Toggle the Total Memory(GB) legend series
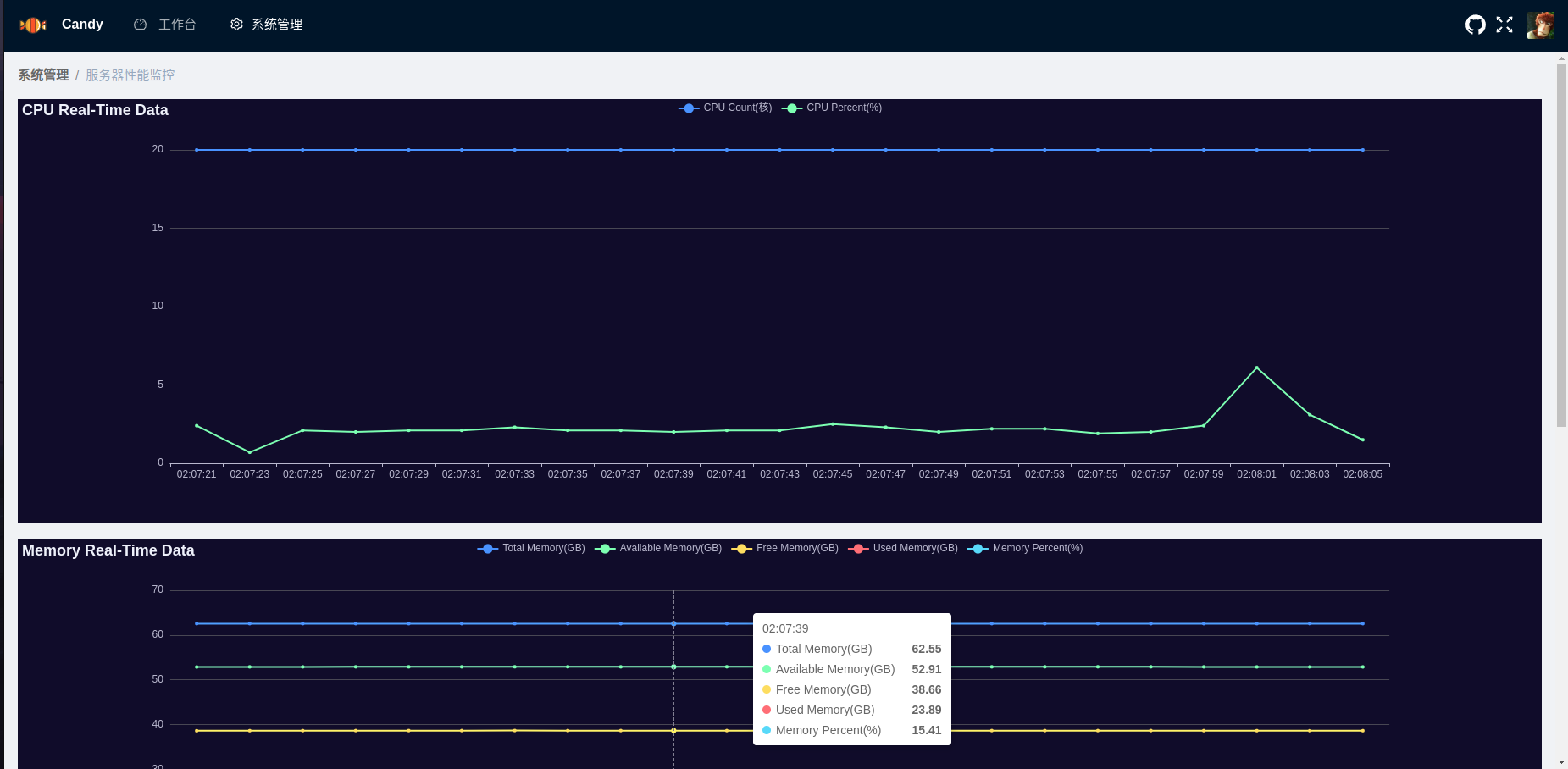 tap(531, 548)
